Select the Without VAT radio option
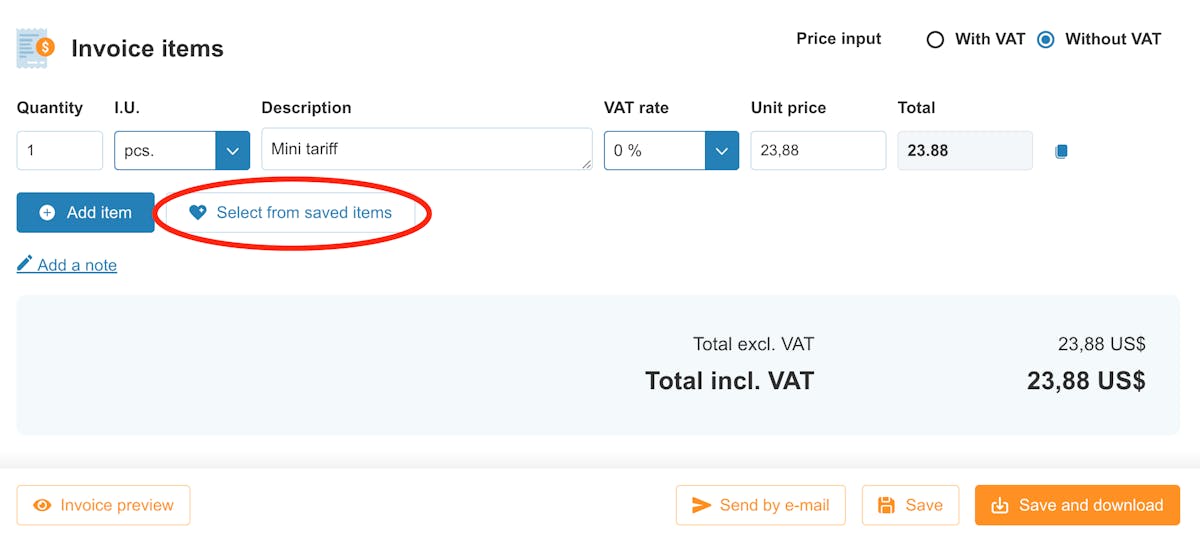The width and height of the screenshot is (1200, 554). 1046,40
